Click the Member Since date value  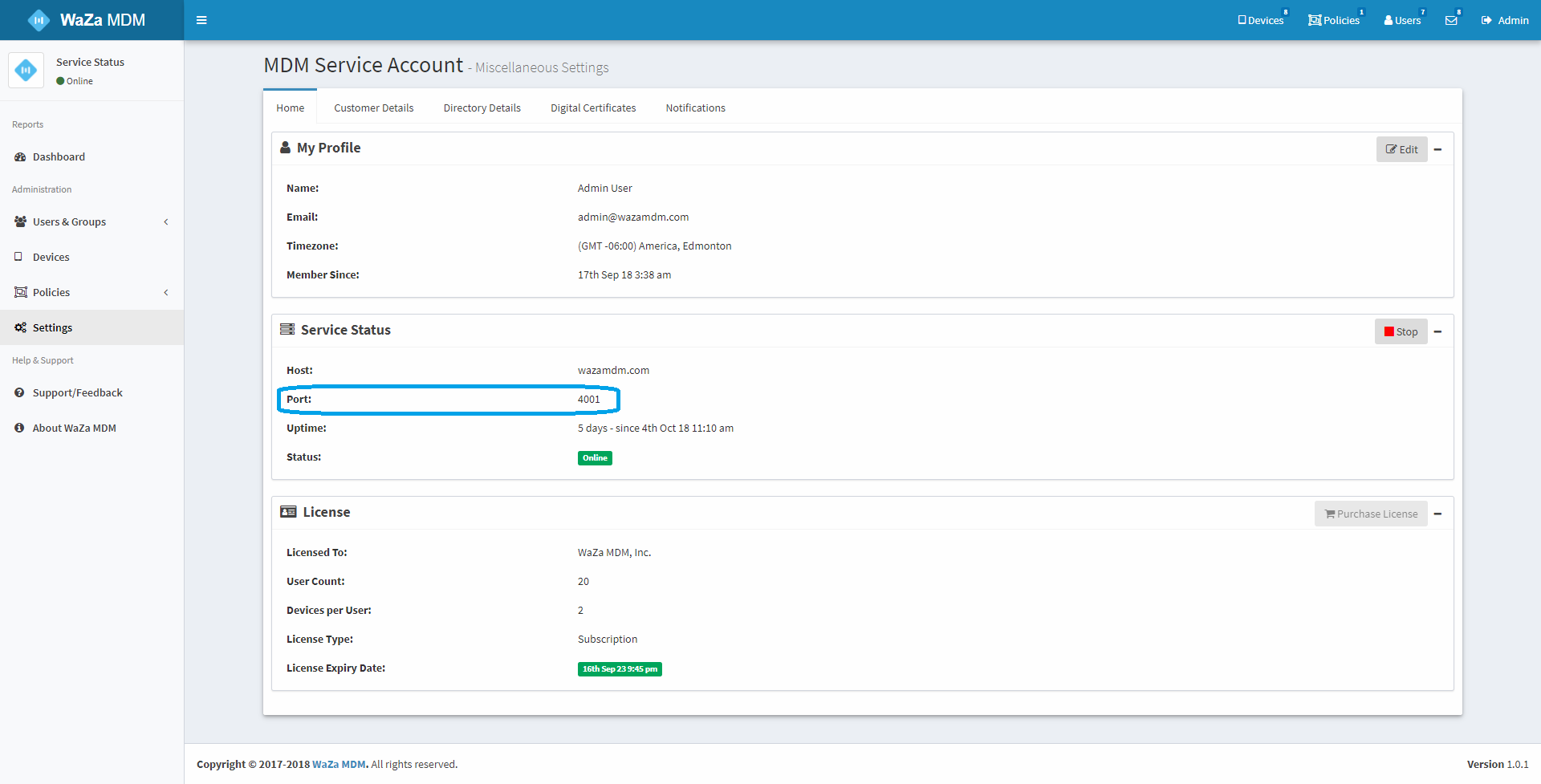click(624, 274)
